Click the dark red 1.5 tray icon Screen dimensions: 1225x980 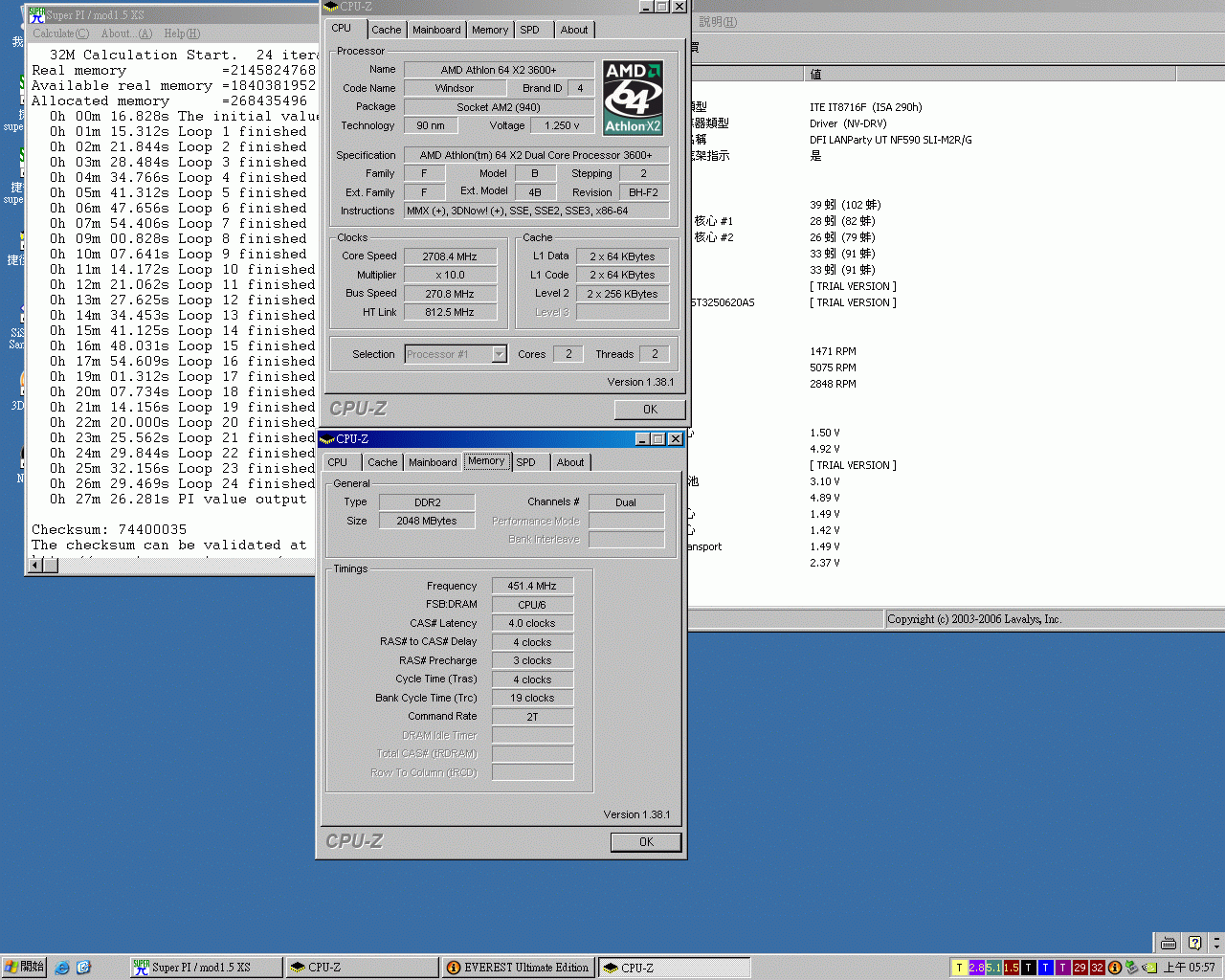tap(1011, 968)
